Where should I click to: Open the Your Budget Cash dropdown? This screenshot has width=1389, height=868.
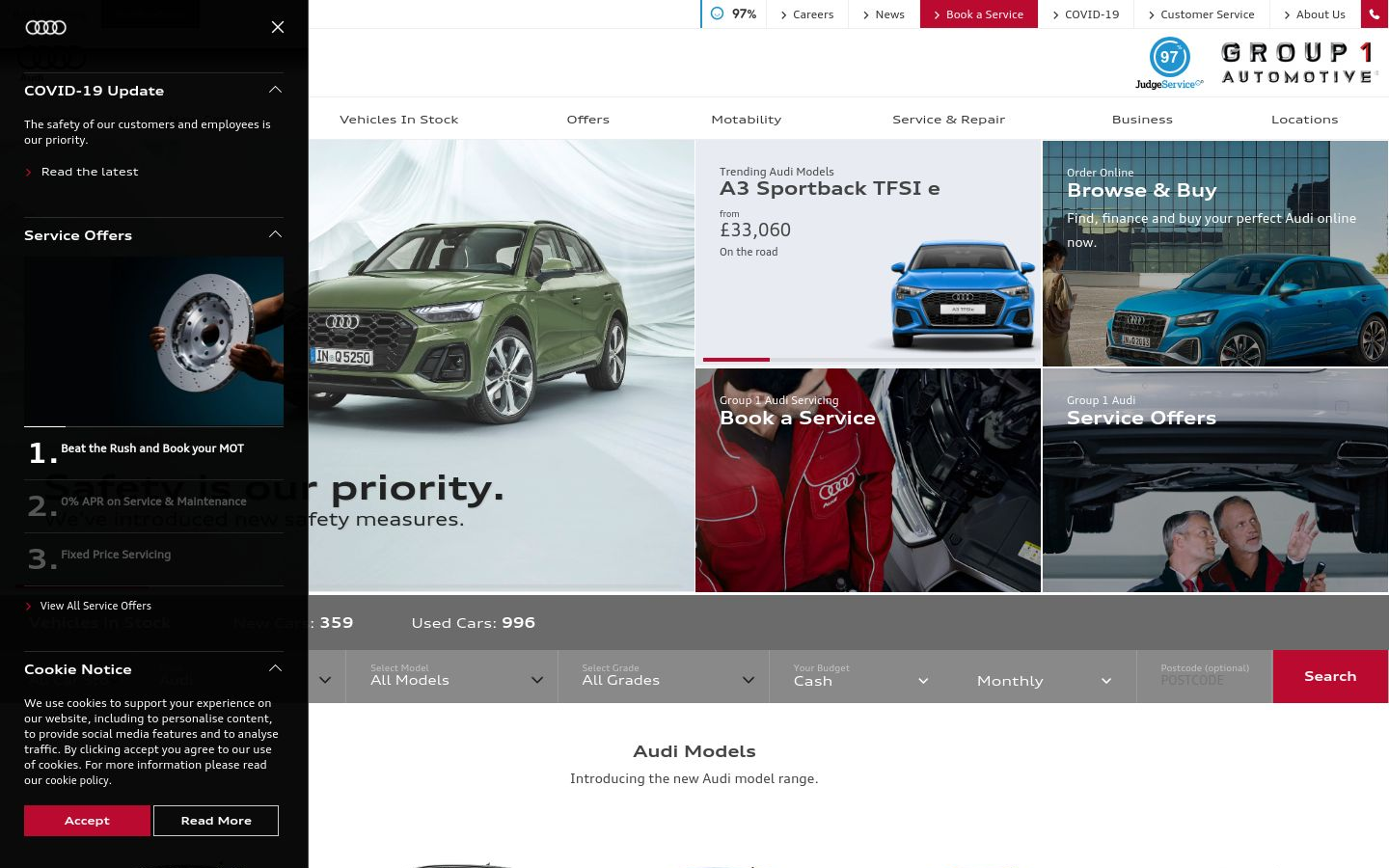pyautogui.click(x=860, y=676)
